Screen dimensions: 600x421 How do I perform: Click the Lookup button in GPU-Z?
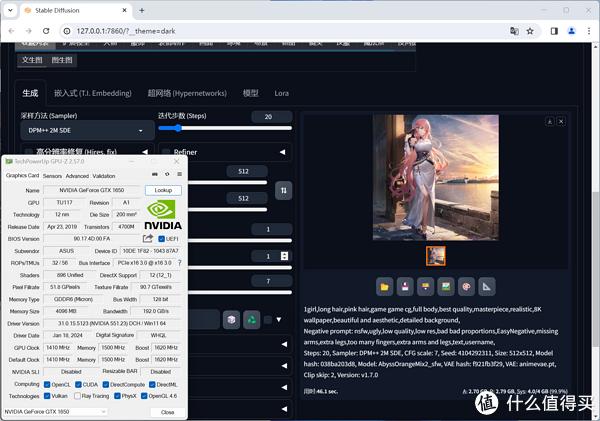click(163, 190)
